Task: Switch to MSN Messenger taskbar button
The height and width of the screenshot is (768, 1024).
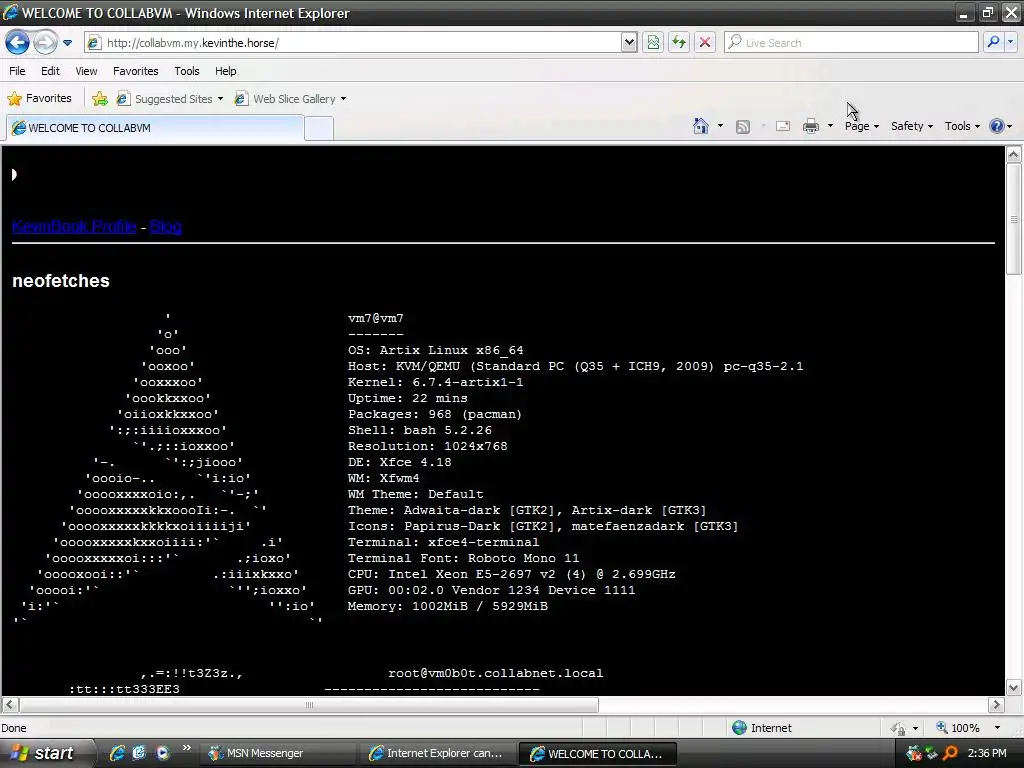Action: pyautogui.click(x=279, y=754)
